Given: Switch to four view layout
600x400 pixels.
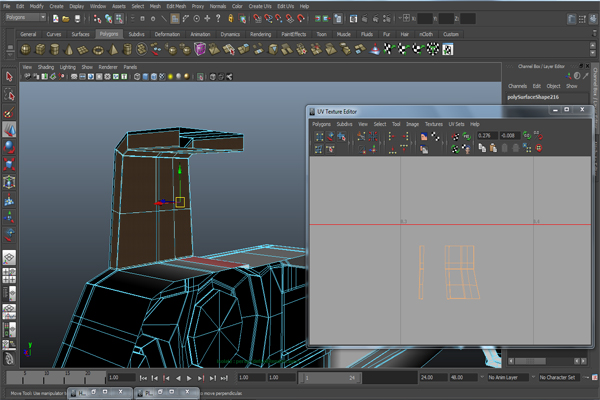Looking at the screenshot, I should (9, 276).
